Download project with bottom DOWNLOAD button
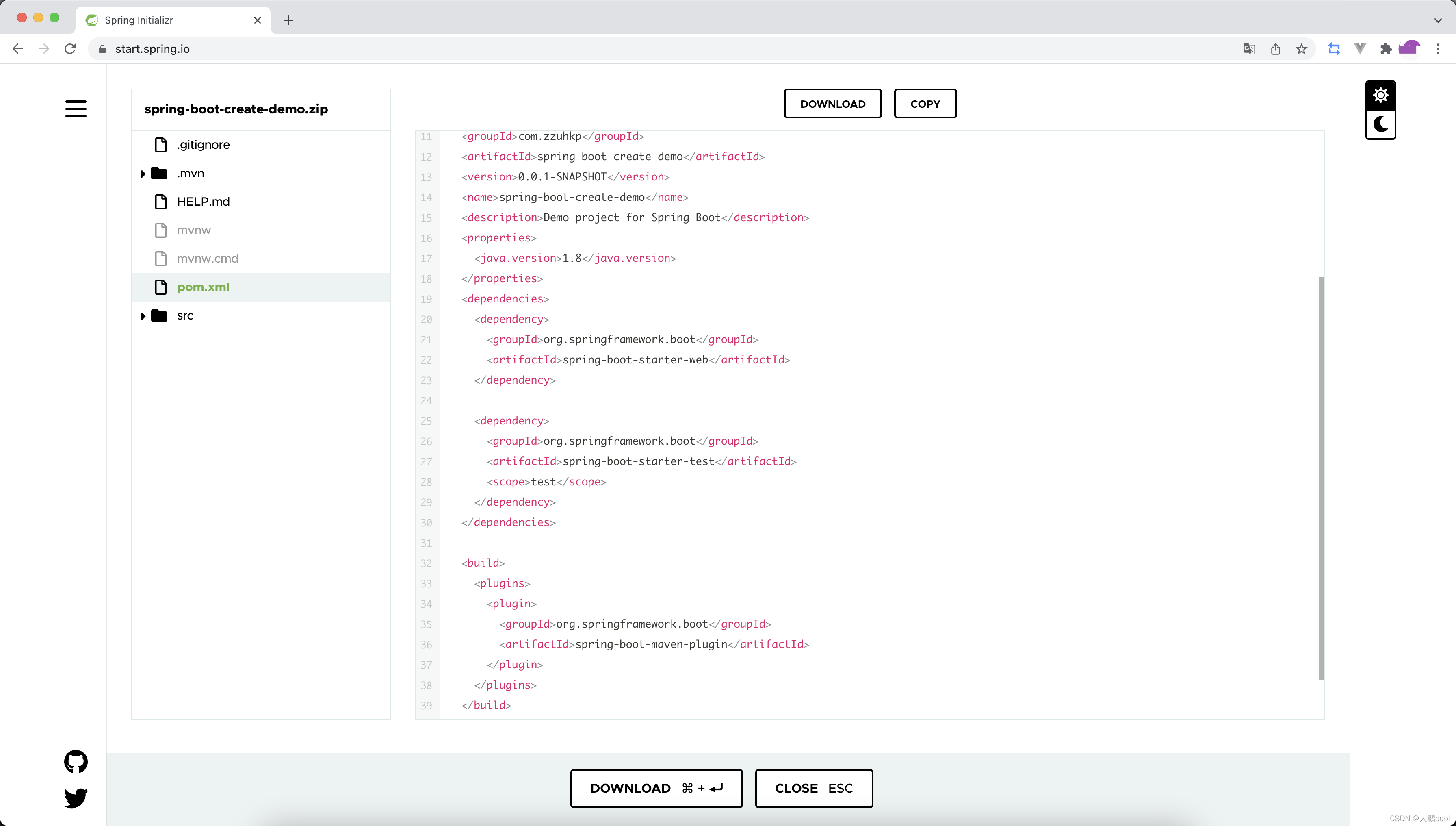1456x826 pixels. (656, 788)
